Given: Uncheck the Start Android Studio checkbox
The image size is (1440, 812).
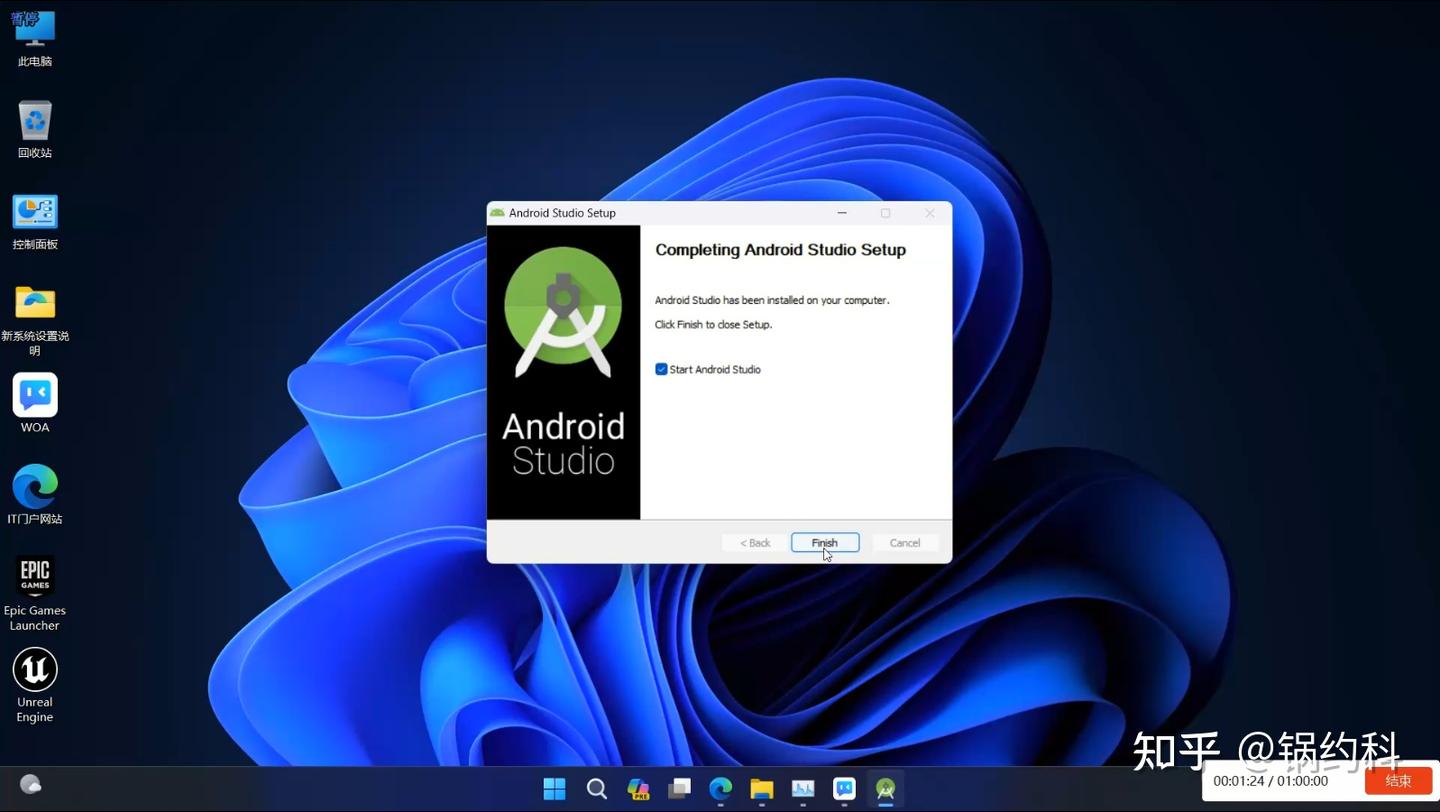Looking at the screenshot, I should pos(661,369).
